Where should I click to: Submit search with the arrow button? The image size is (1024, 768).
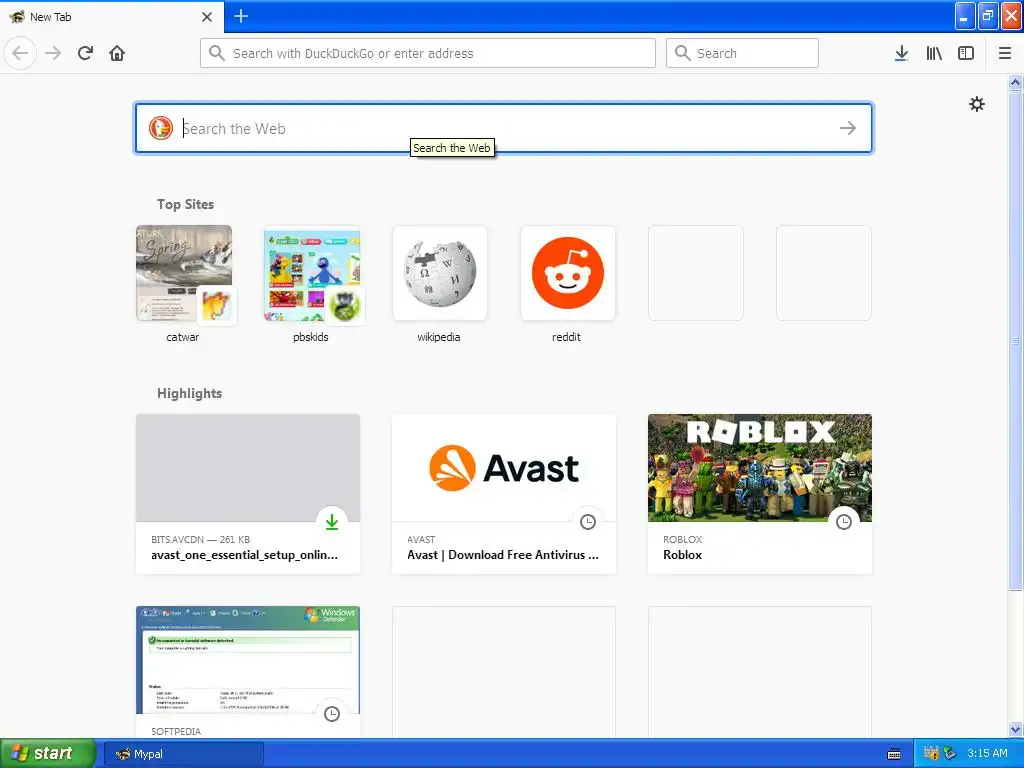click(848, 128)
